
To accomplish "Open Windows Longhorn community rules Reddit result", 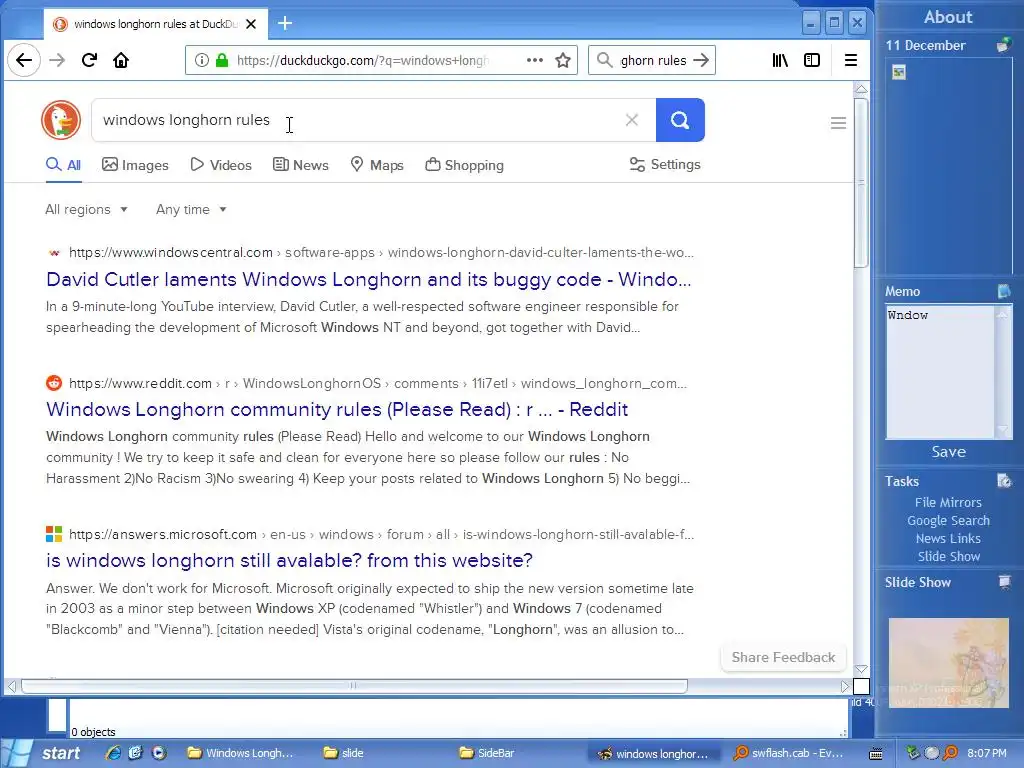I will pos(337,409).
